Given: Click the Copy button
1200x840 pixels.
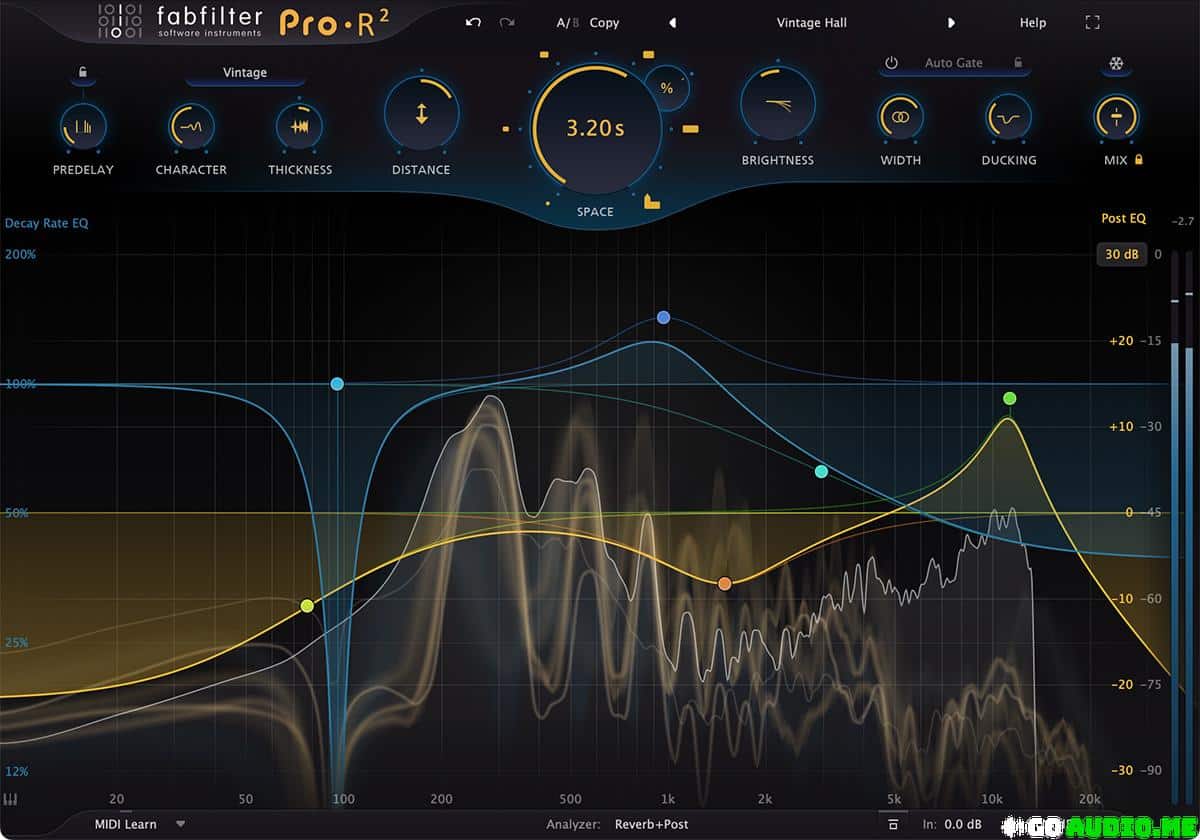Looking at the screenshot, I should tap(604, 22).
